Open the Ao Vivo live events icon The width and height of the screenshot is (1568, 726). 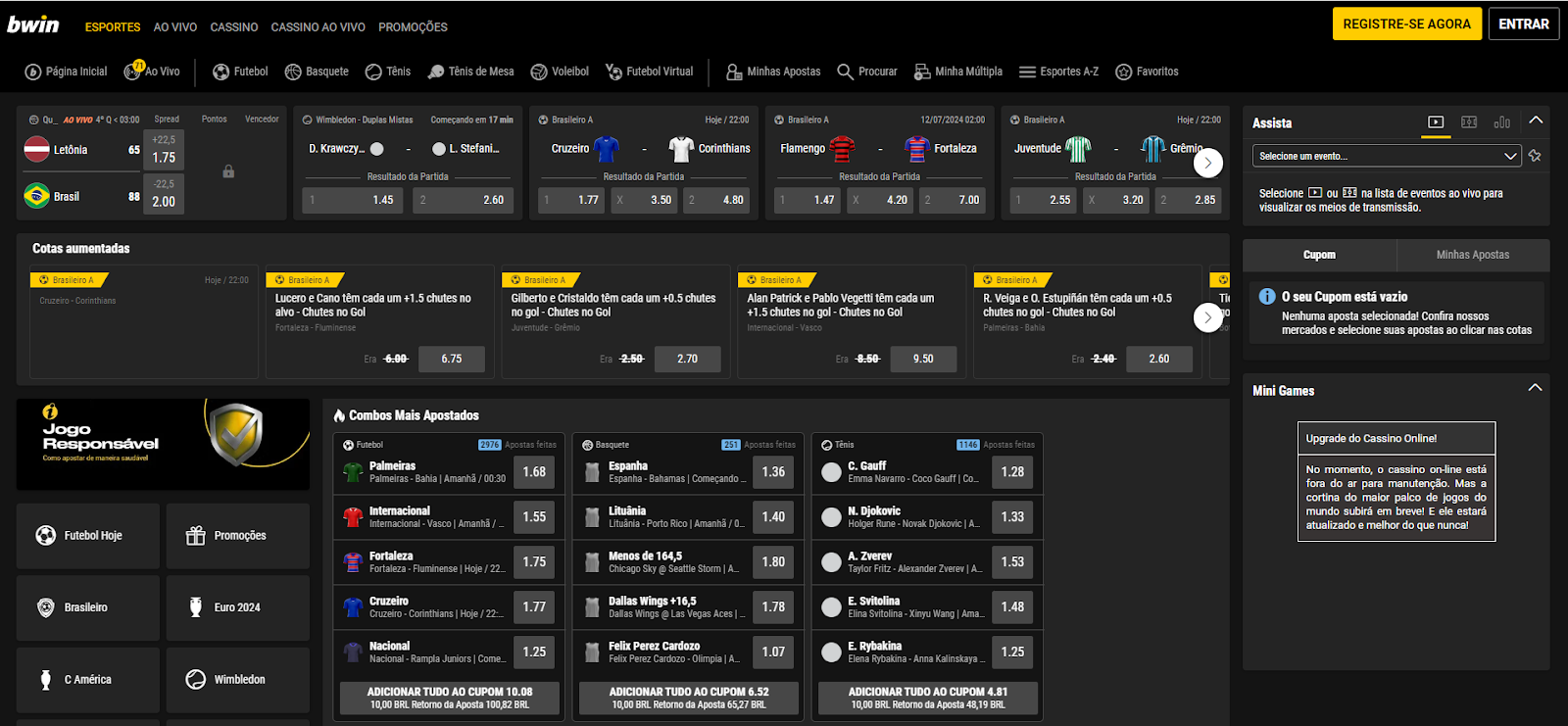(x=152, y=72)
